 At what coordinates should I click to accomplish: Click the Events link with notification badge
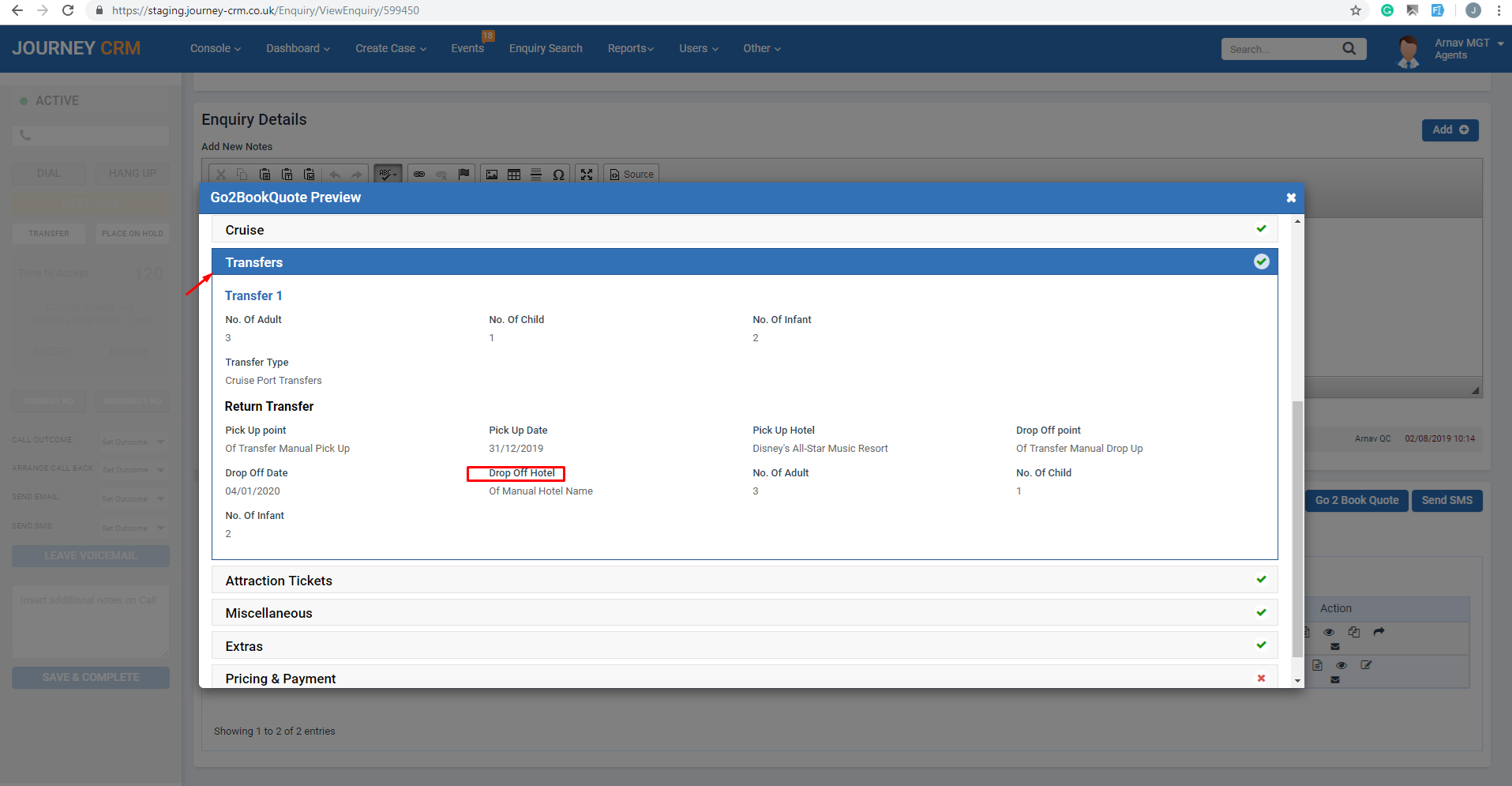coord(467,49)
